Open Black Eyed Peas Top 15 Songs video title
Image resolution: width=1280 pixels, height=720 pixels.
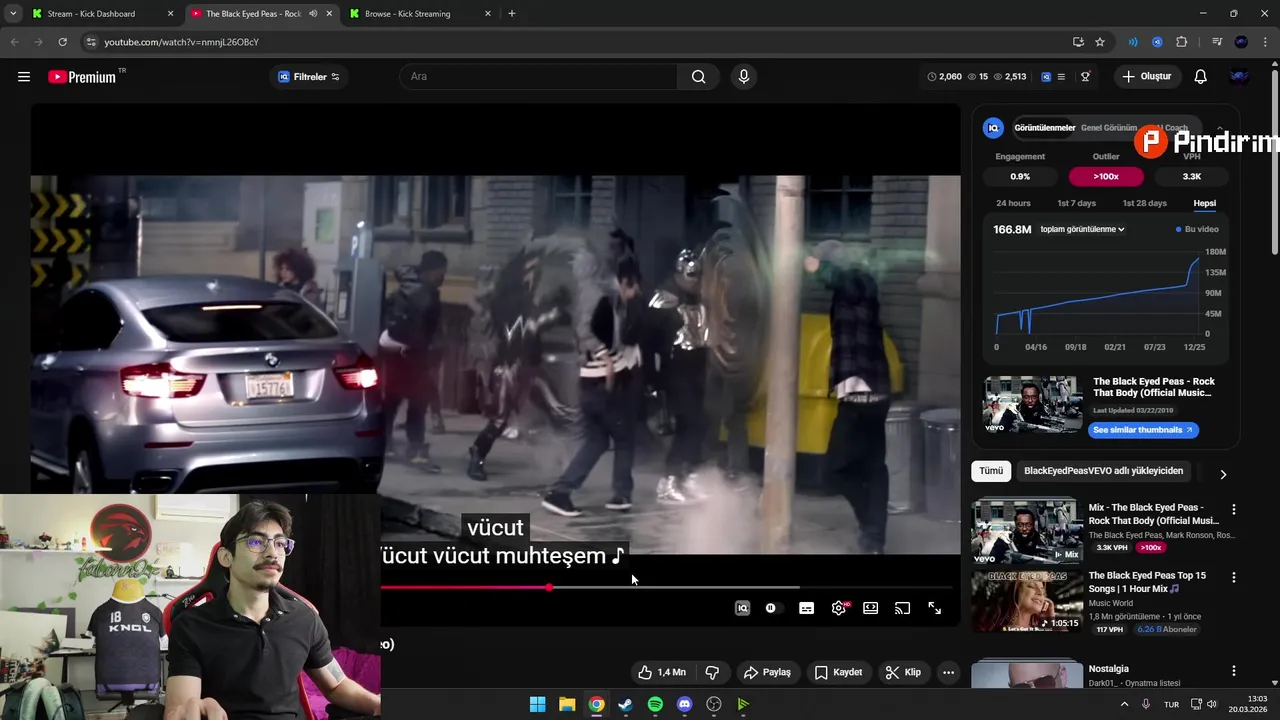point(1147,582)
